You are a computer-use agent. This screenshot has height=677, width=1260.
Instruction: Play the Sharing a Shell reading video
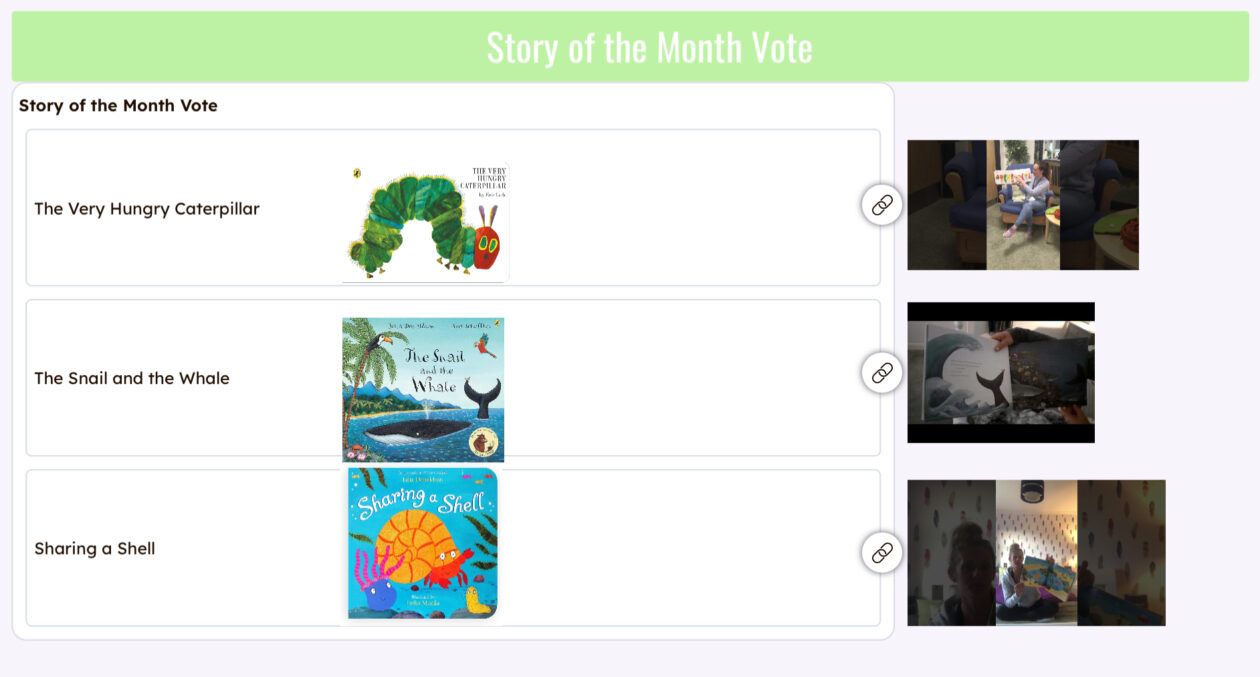click(x=1036, y=552)
